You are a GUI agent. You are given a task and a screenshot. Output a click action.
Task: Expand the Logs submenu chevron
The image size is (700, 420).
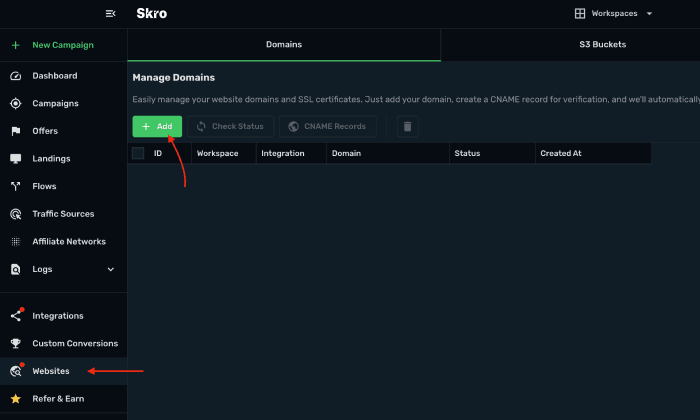coord(111,269)
